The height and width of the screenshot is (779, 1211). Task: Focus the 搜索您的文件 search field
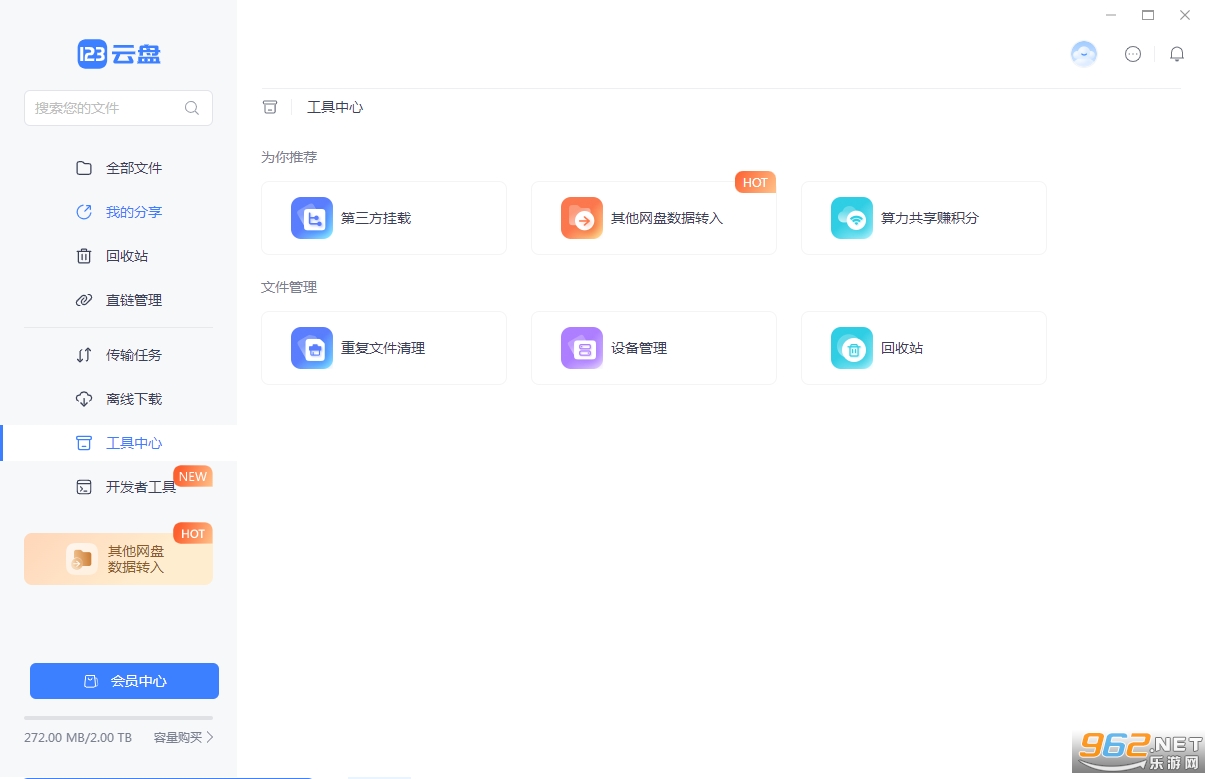tap(118, 108)
